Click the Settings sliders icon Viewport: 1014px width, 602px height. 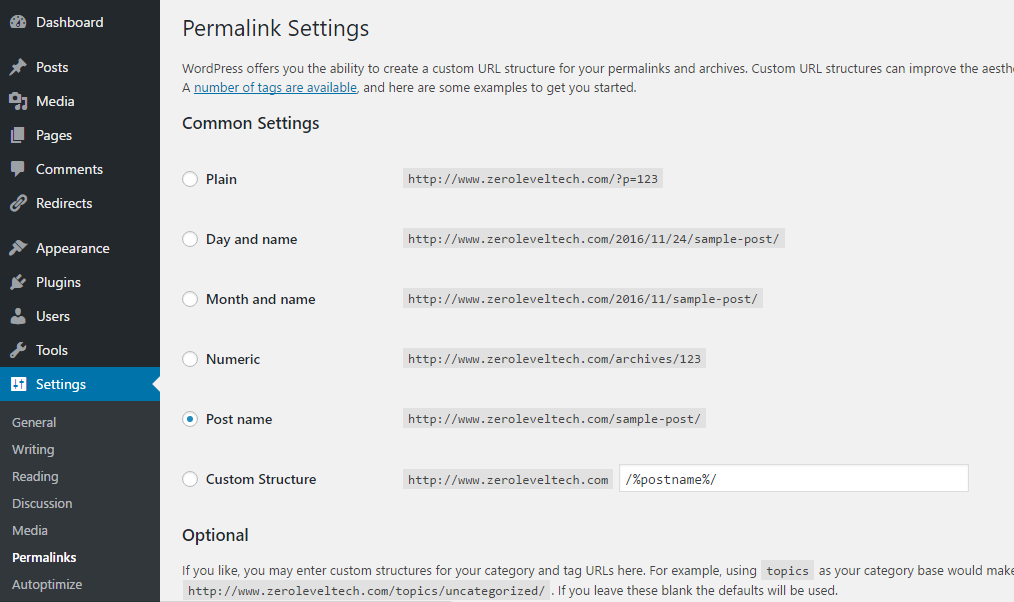[18, 384]
